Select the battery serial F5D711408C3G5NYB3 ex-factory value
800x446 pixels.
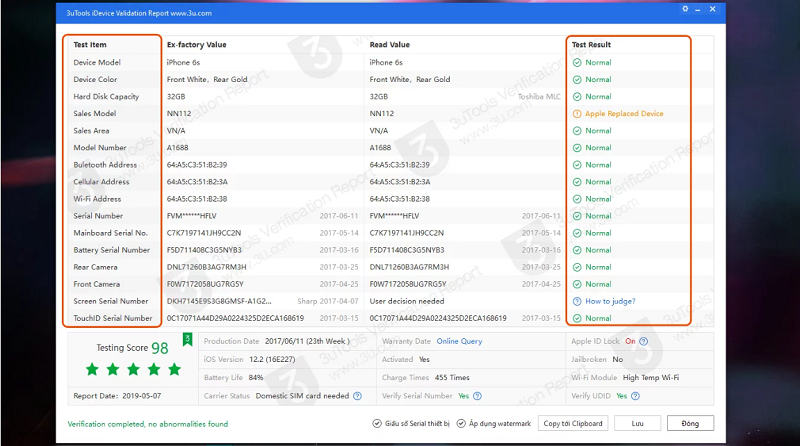click(x=204, y=251)
